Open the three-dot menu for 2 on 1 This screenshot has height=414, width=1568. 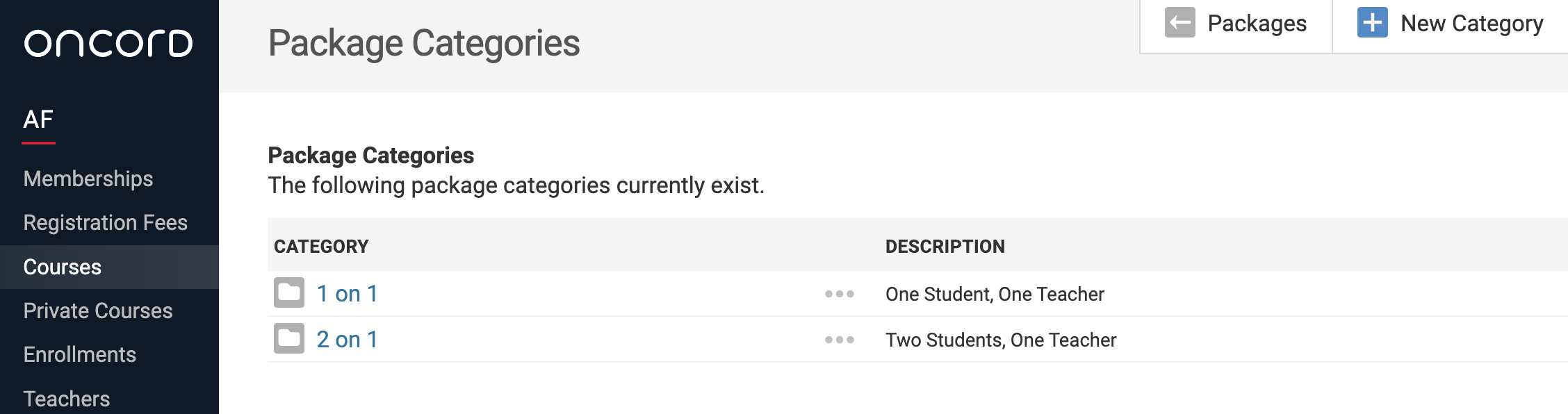click(840, 340)
